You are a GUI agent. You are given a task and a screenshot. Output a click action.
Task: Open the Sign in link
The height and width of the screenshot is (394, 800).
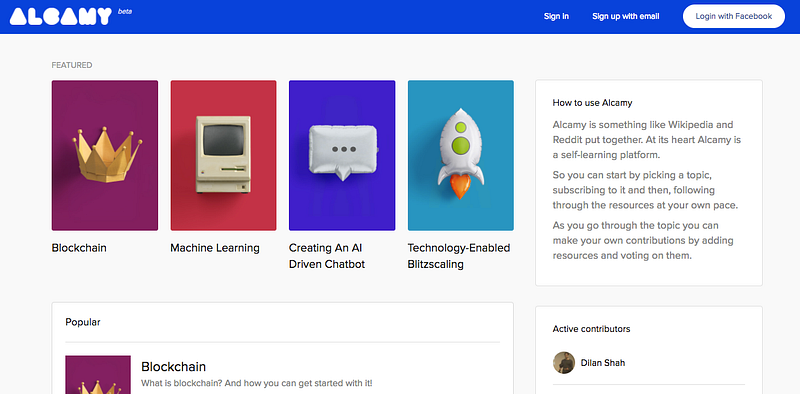pos(556,16)
